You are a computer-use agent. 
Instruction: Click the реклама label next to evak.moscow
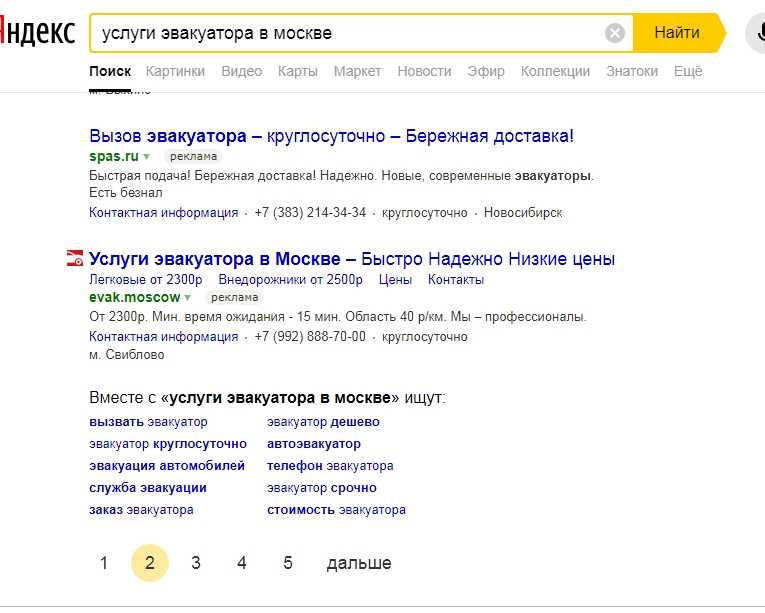234,297
